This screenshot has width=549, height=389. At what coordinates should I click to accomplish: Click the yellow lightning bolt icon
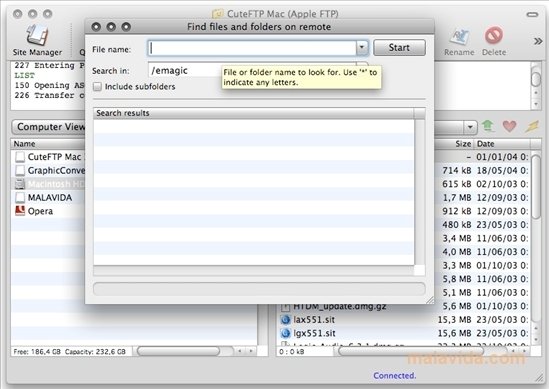[531, 126]
